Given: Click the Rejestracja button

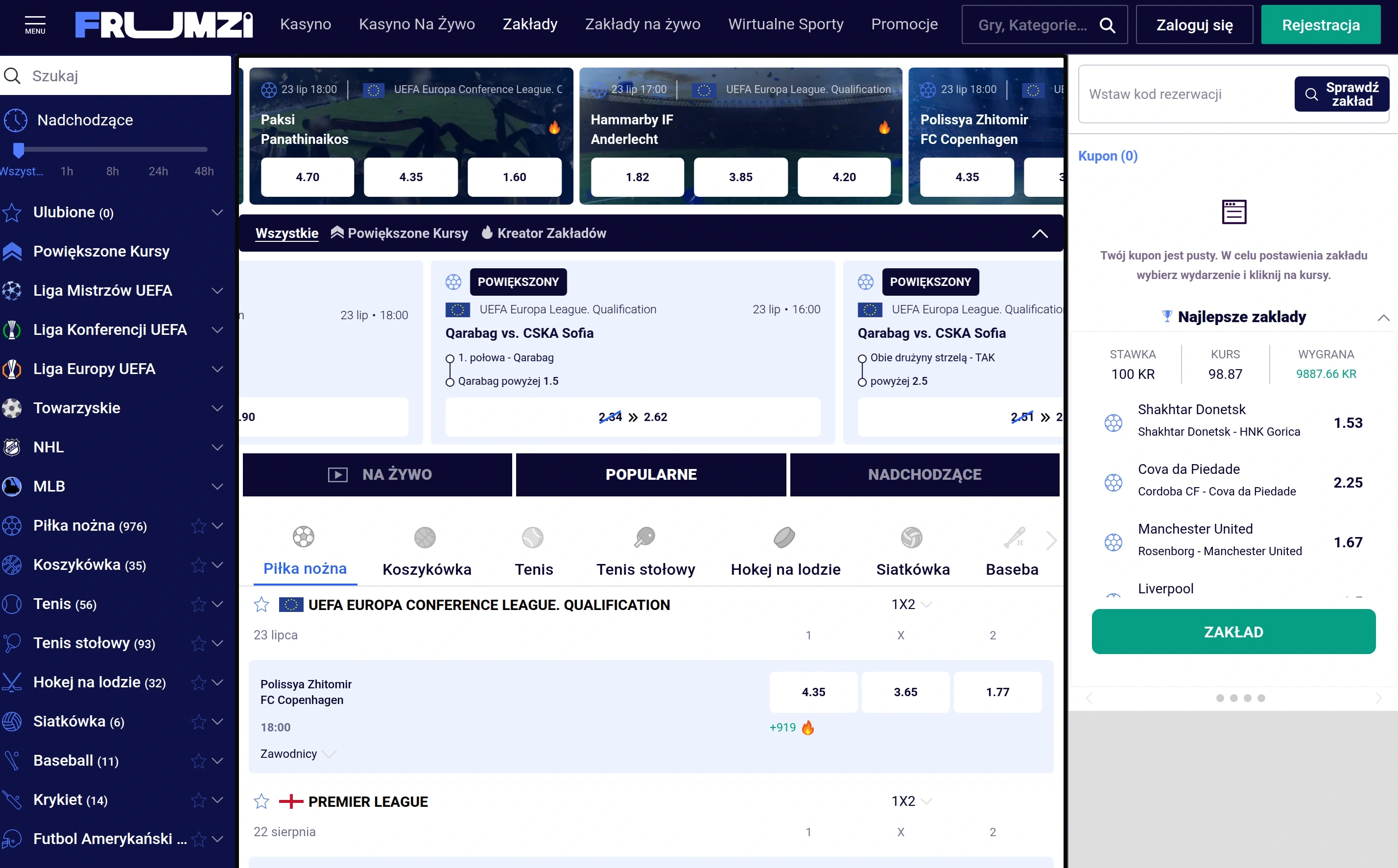Looking at the screenshot, I should click(1321, 24).
